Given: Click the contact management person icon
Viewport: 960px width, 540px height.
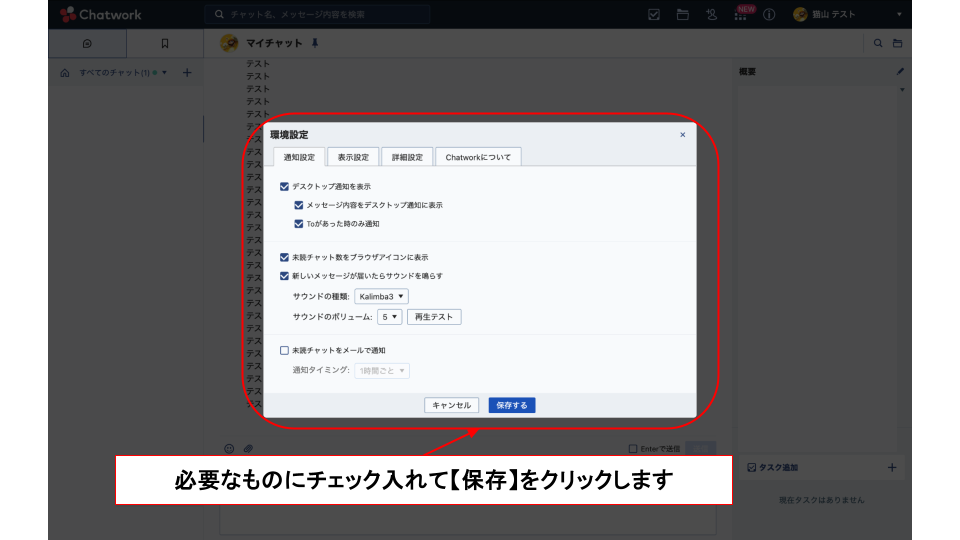Looking at the screenshot, I should (712, 15).
